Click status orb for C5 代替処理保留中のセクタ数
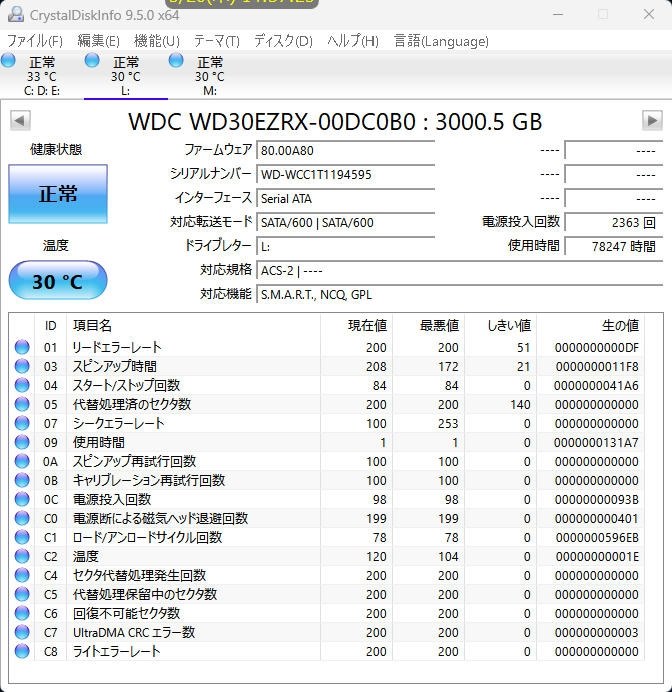 (x=22, y=594)
